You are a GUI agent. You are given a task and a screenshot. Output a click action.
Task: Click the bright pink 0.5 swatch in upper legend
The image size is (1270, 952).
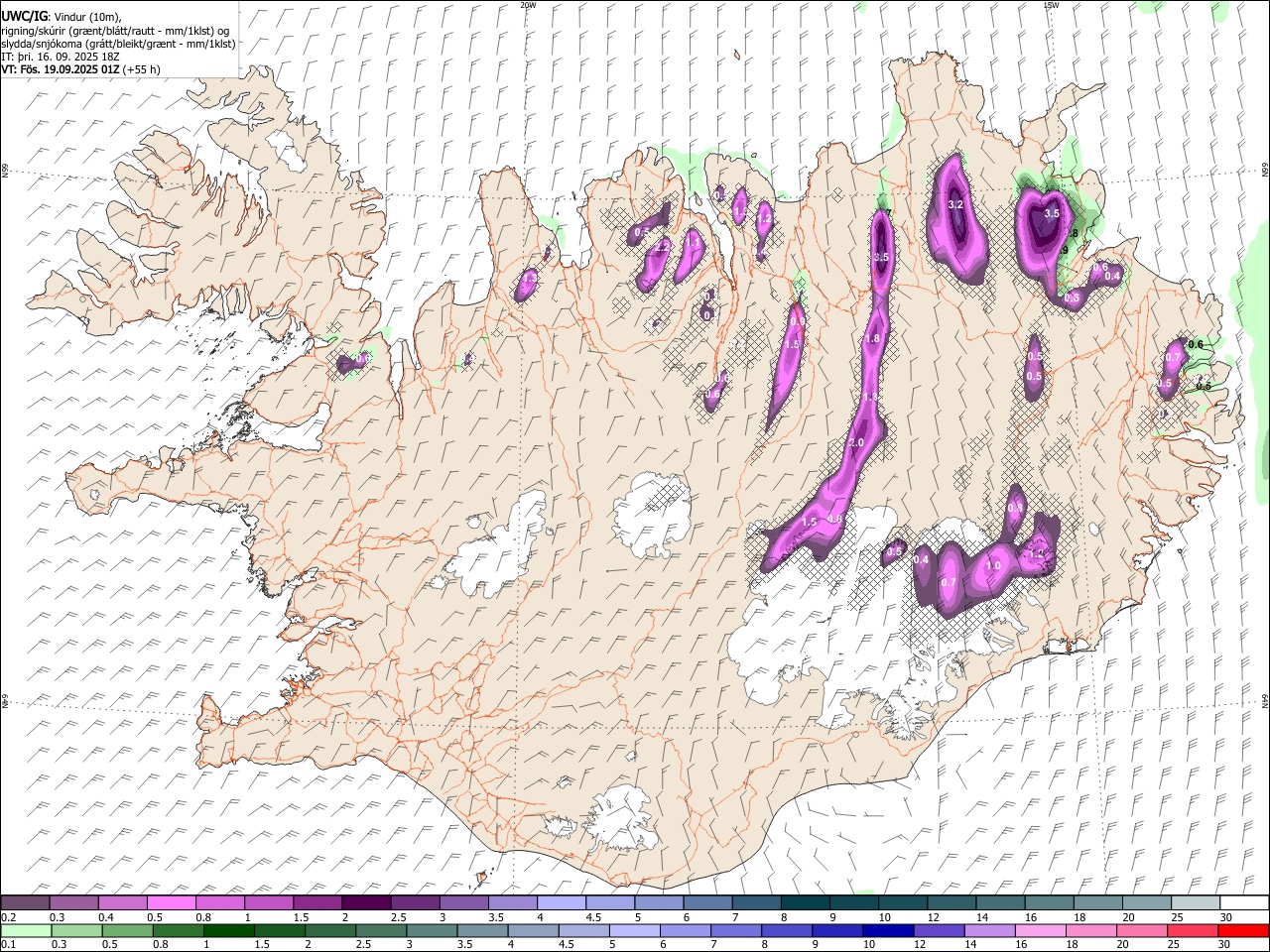172,903
